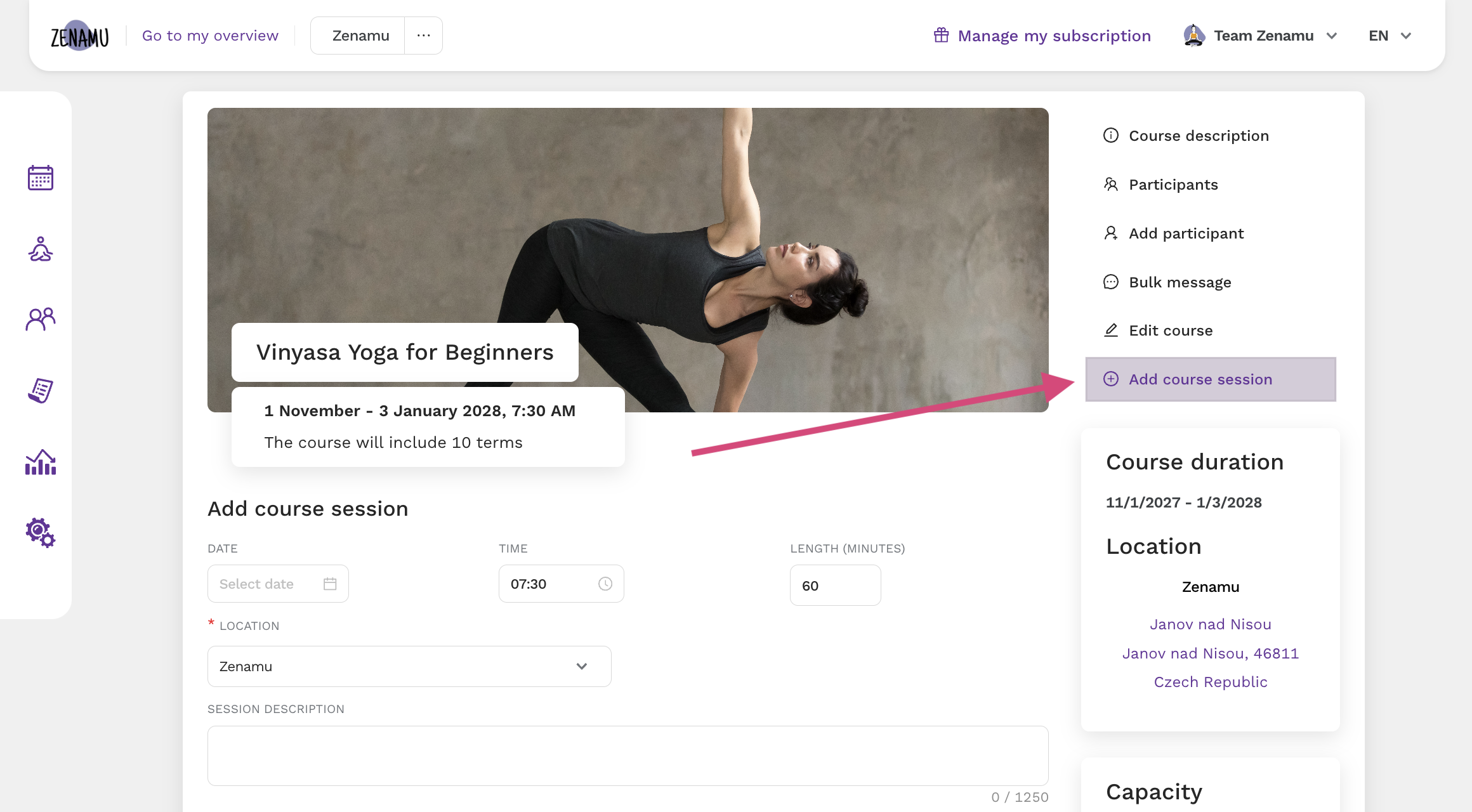The image size is (1472, 812).
Task: Click the Add course session icon
Action: click(x=1111, y=378)
